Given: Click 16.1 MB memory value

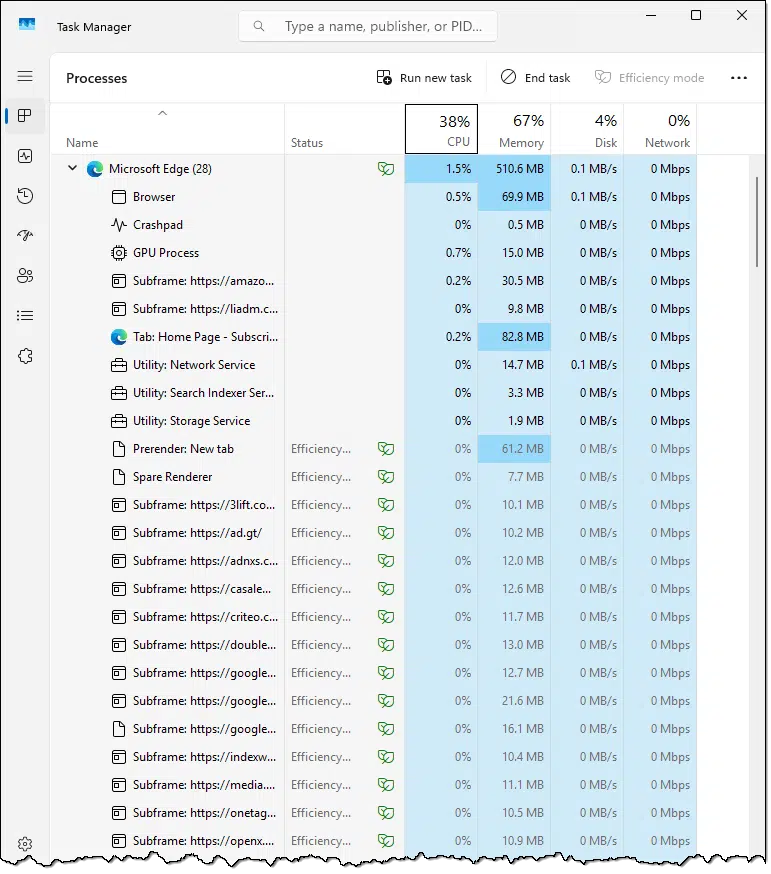Looking at the screenshot, I should click(x=522, y=729).
